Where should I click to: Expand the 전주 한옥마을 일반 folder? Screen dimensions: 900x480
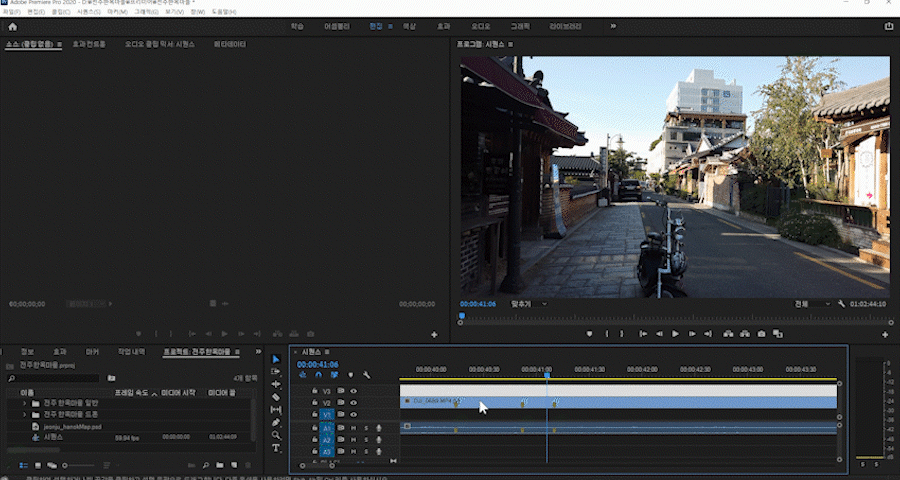pos(25,402)
